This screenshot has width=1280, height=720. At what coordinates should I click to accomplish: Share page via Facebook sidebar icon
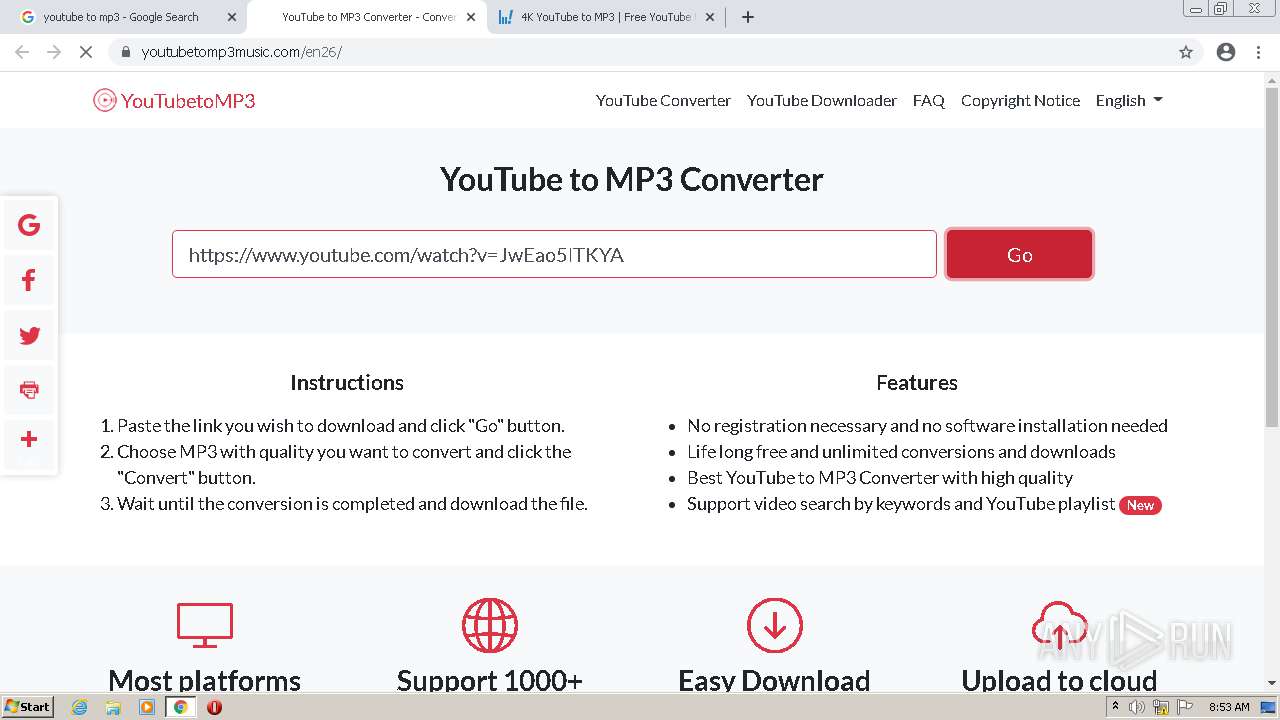(29, 281)
